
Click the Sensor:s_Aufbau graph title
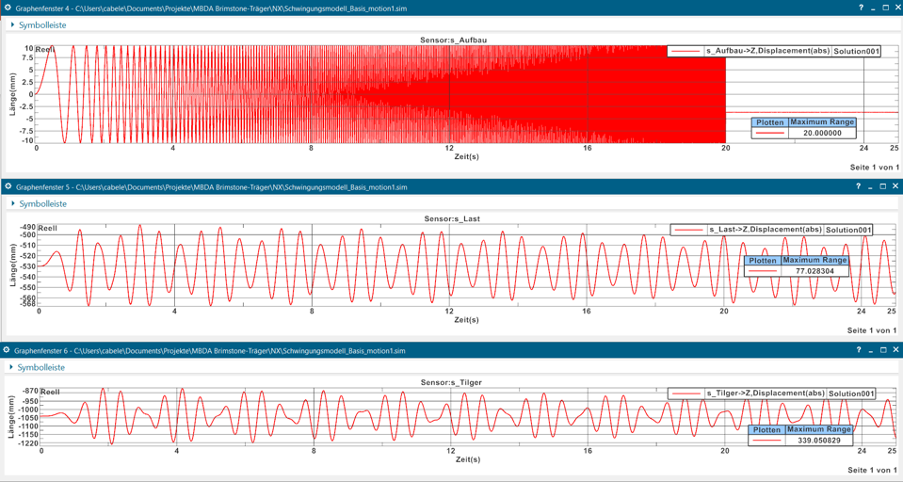(x=454, y=39)
